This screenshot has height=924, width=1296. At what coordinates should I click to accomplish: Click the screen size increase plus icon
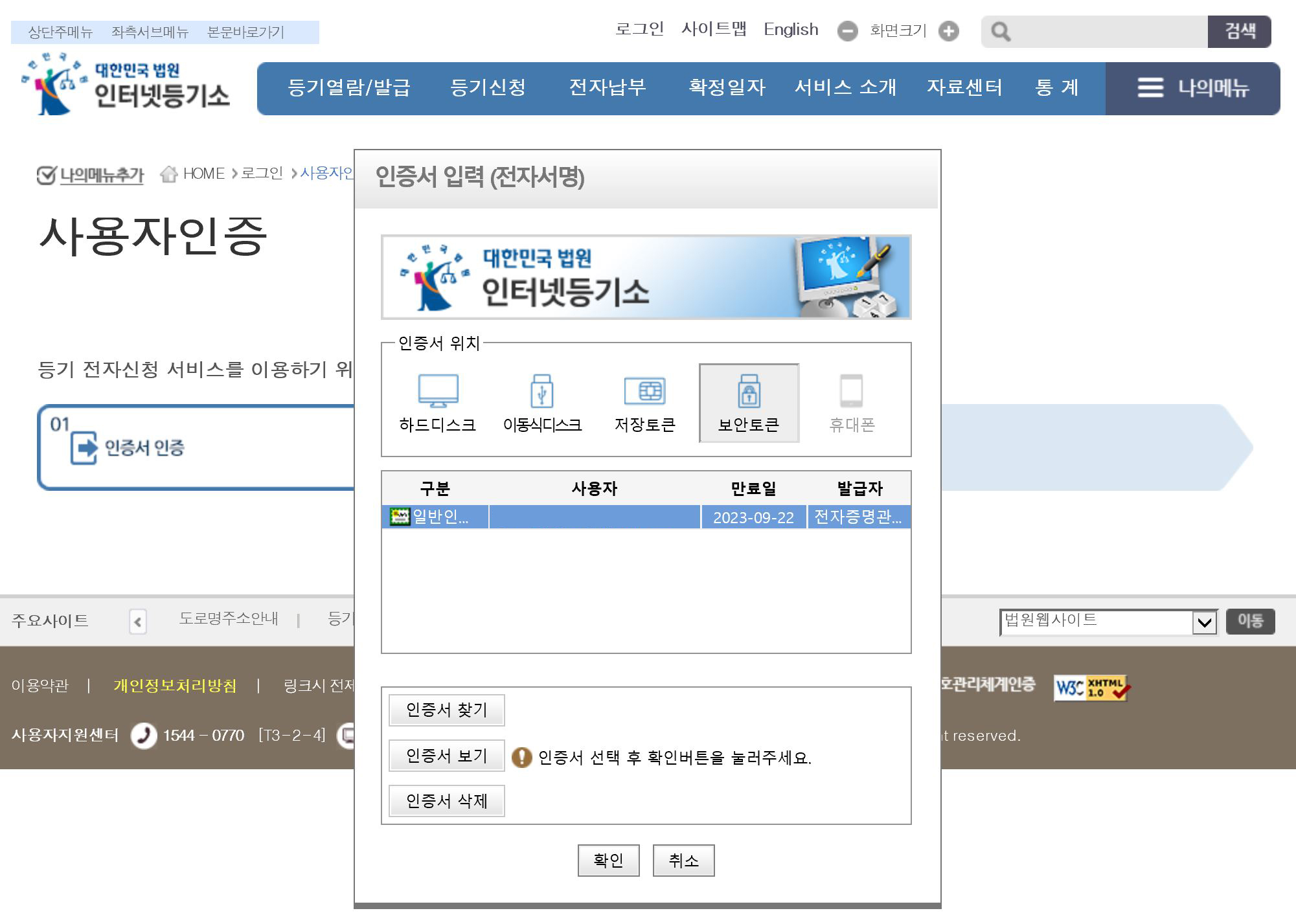point(949,31)
